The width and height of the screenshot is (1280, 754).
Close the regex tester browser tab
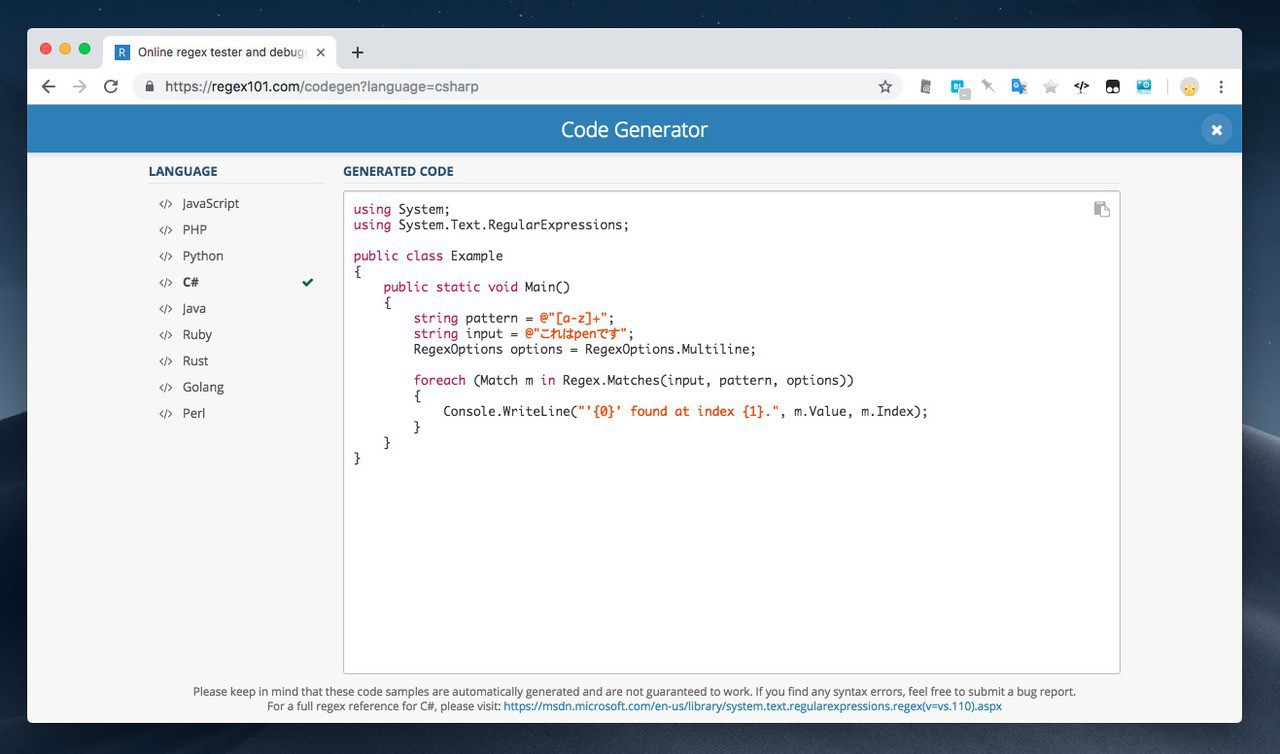[321, 52]
